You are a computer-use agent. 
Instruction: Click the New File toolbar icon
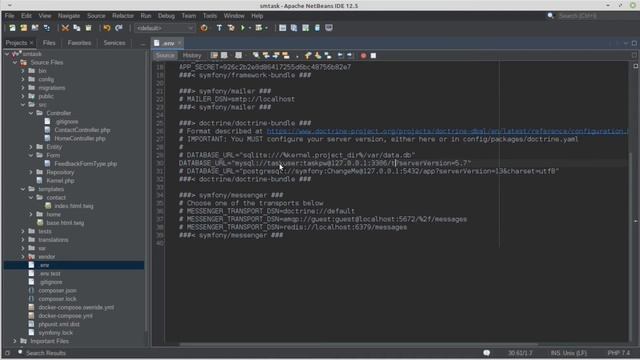pyautogui.click(x=12, y=28)
